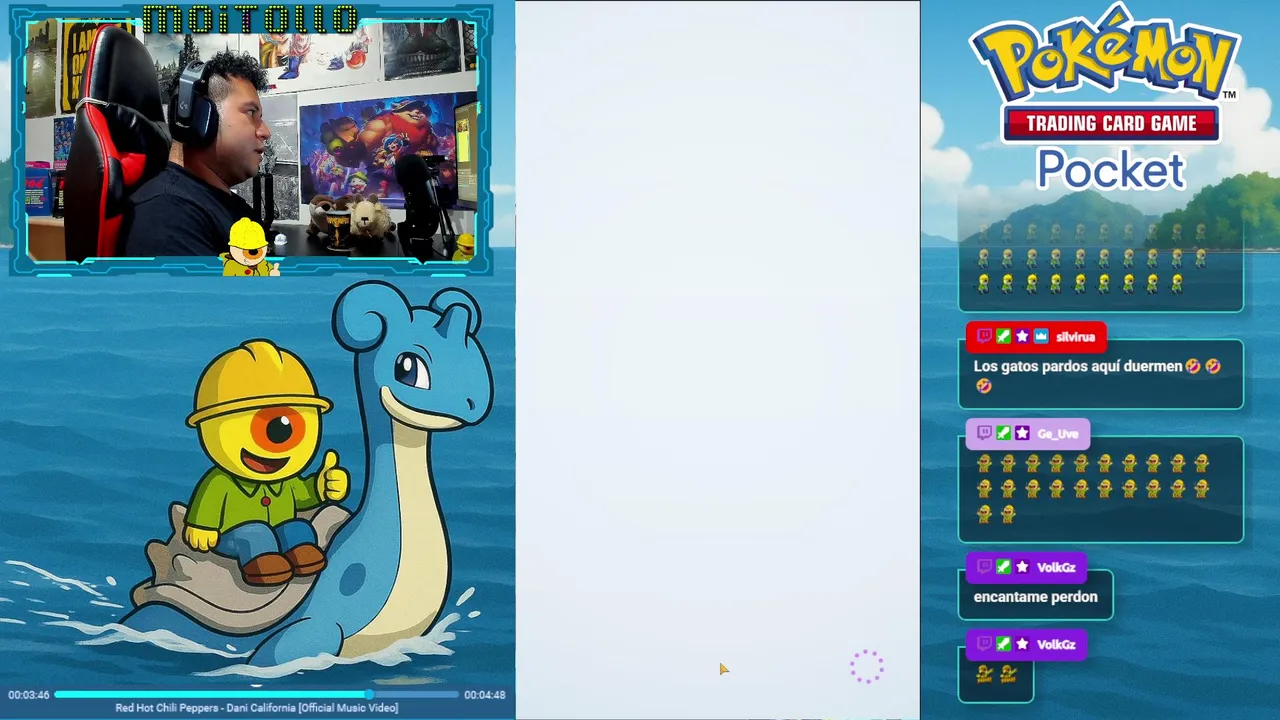This screenshot has width=1280, height=720.
Task: Open the Ge_Uve username
Action: click(x=1057, y=434)
